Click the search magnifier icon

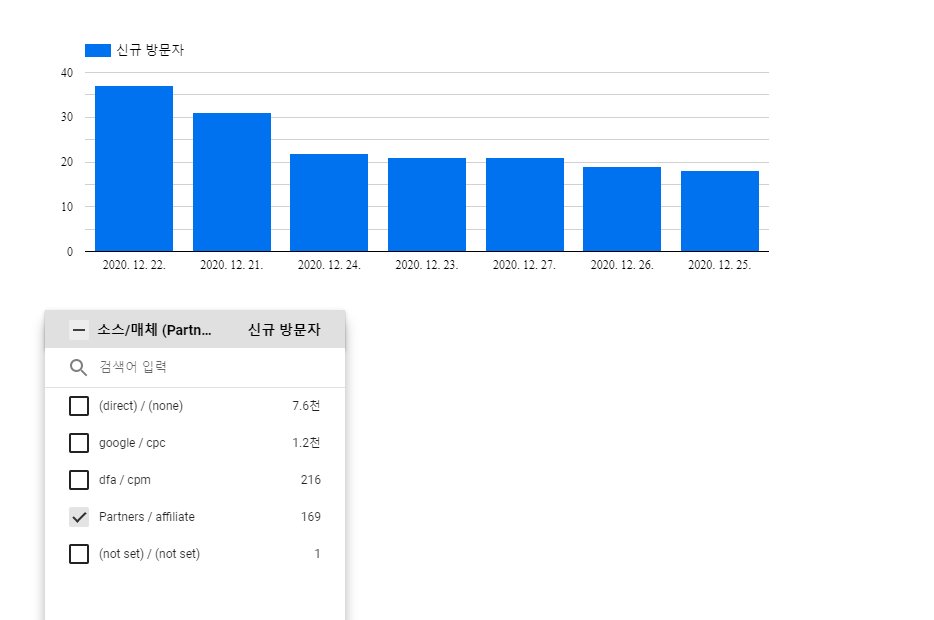[78, 367]
